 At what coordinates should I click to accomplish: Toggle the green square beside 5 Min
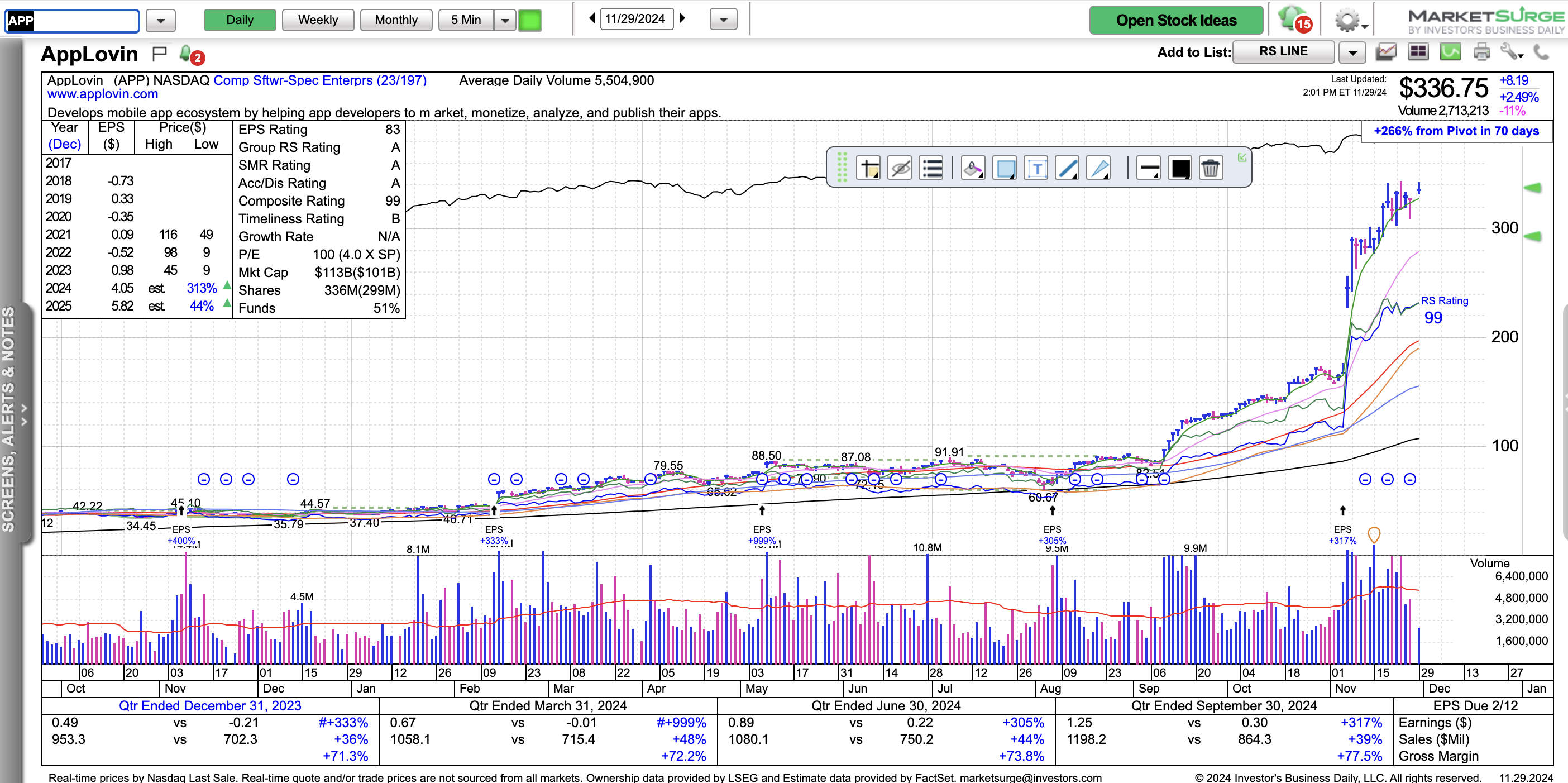pyautogui.click(x=529, y=20)
